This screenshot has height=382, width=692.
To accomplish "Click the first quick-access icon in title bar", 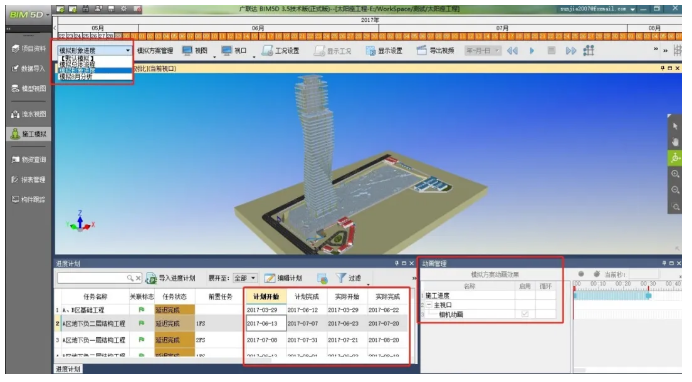I will coord(60,9).
